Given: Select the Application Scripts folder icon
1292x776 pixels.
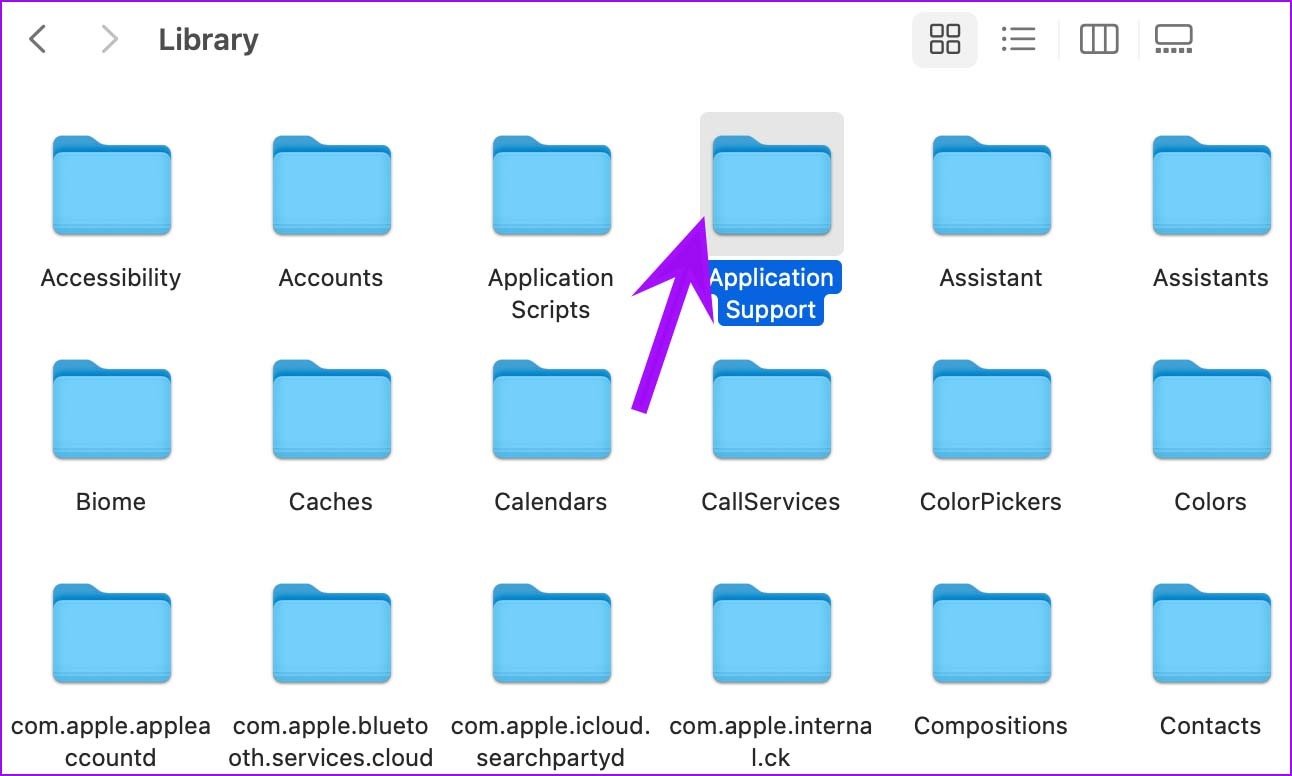Looking at the screenshot, I should tap(551, 185).
